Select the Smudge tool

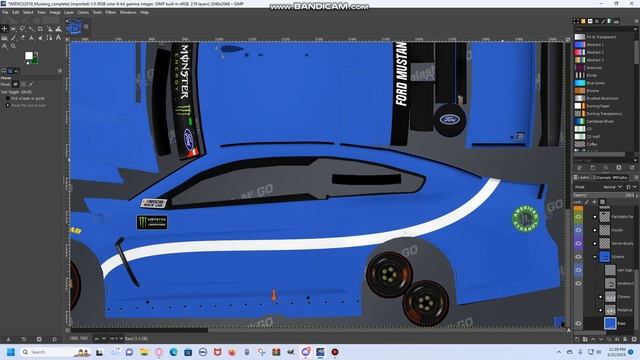coord(40,38)
